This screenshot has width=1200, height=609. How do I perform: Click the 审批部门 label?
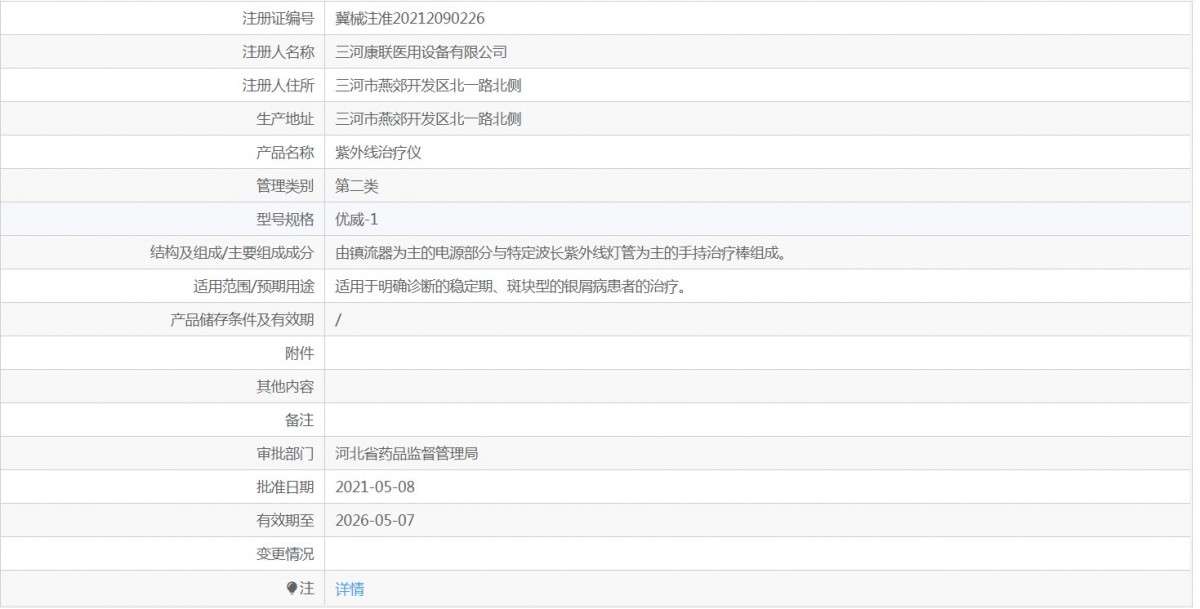tap(285, 454)
